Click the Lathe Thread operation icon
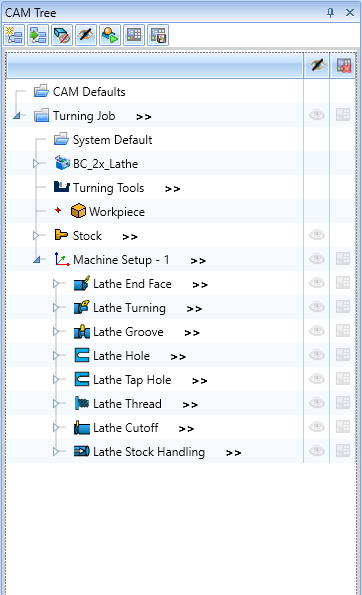Screen dimensions: 362x595 82,403
